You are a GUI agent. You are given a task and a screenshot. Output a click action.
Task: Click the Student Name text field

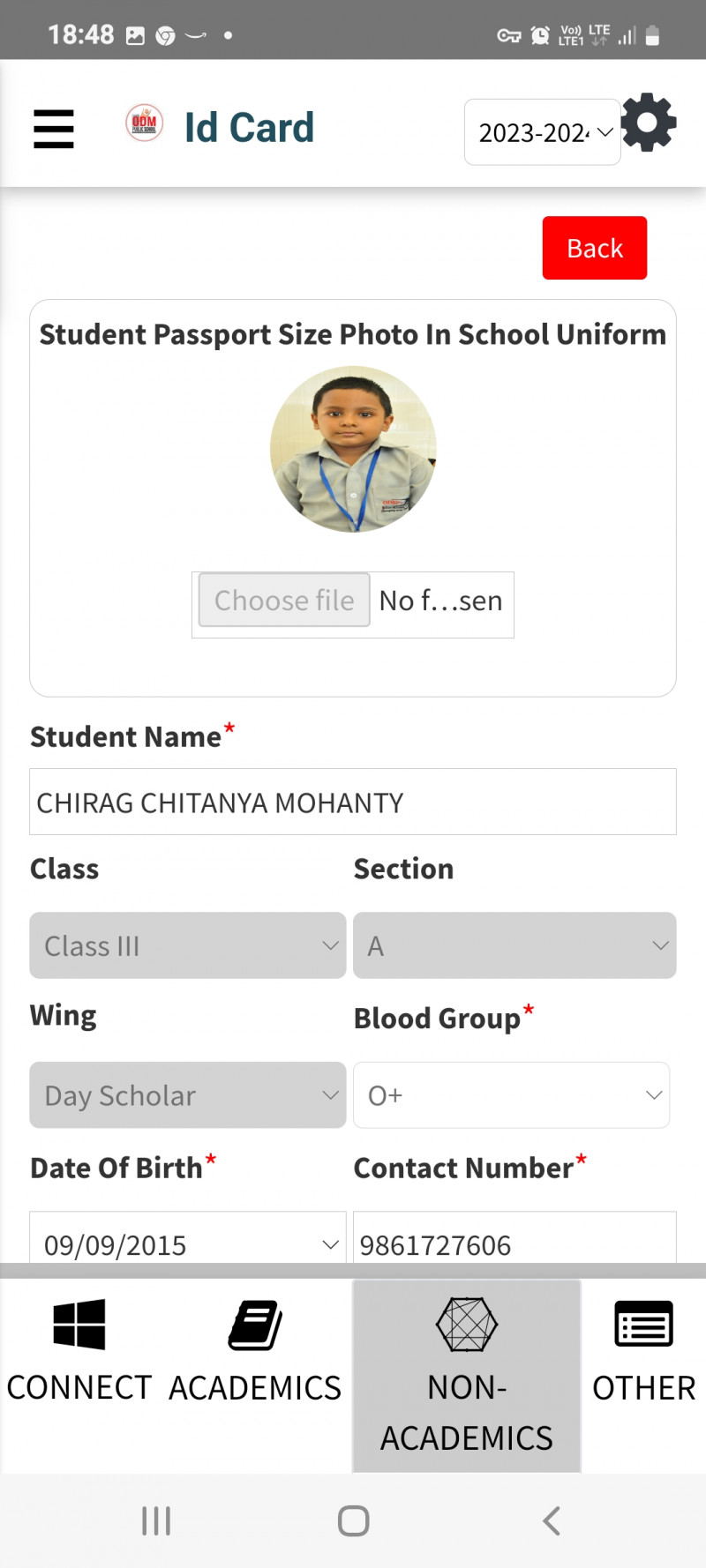(353, 802)
